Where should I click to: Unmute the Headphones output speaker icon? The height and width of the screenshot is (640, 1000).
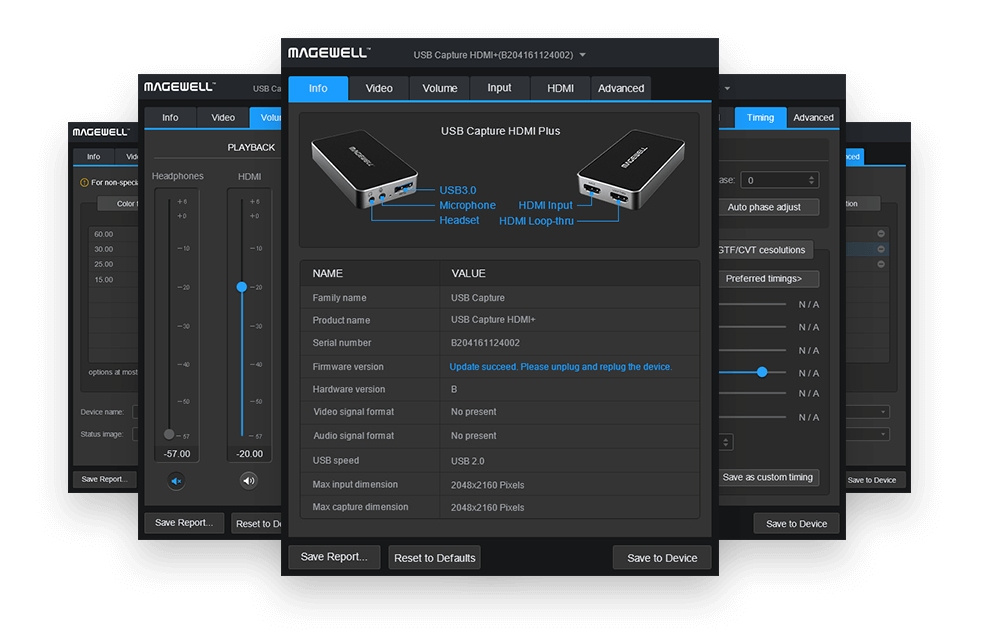[x=176, y=481]
